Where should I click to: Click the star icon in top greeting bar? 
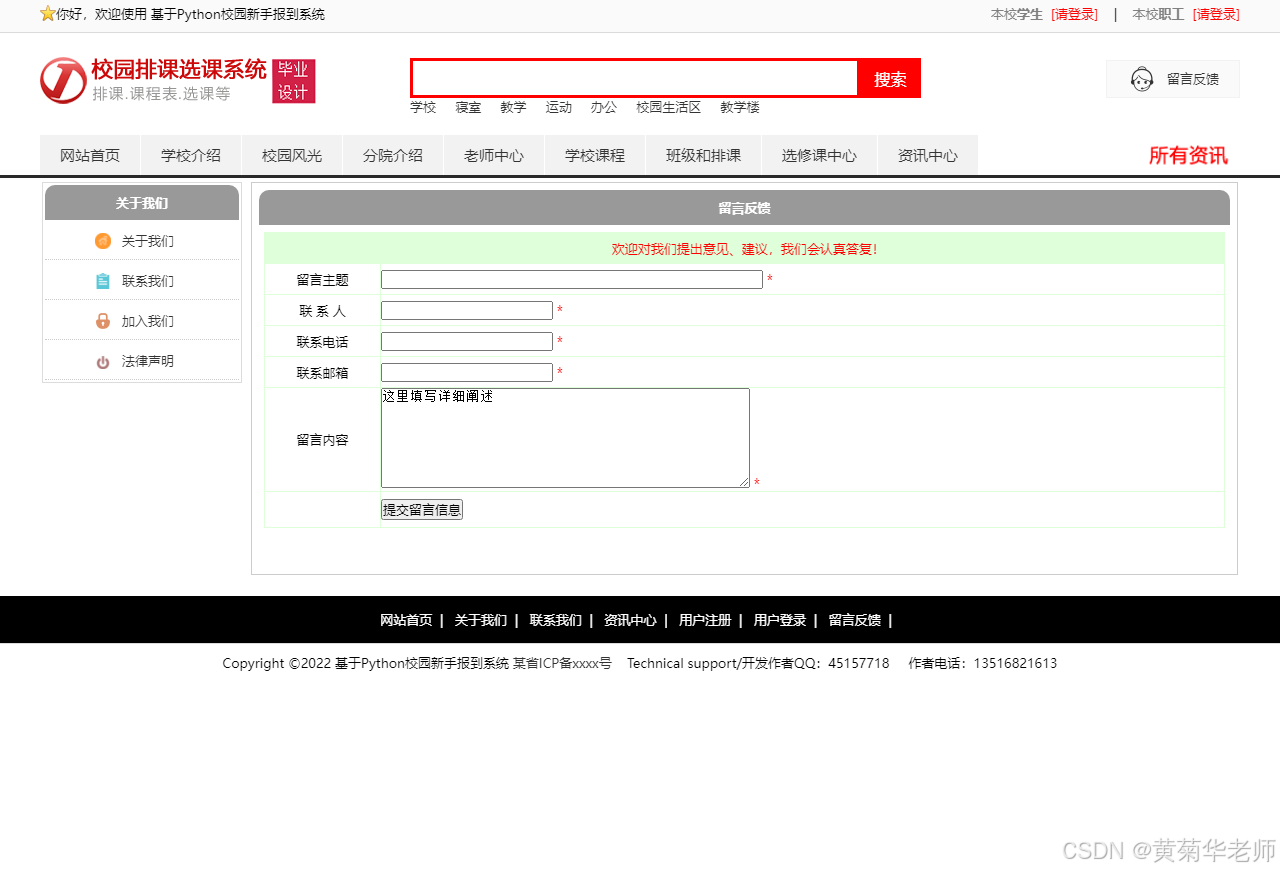click(x=47, y=14)
